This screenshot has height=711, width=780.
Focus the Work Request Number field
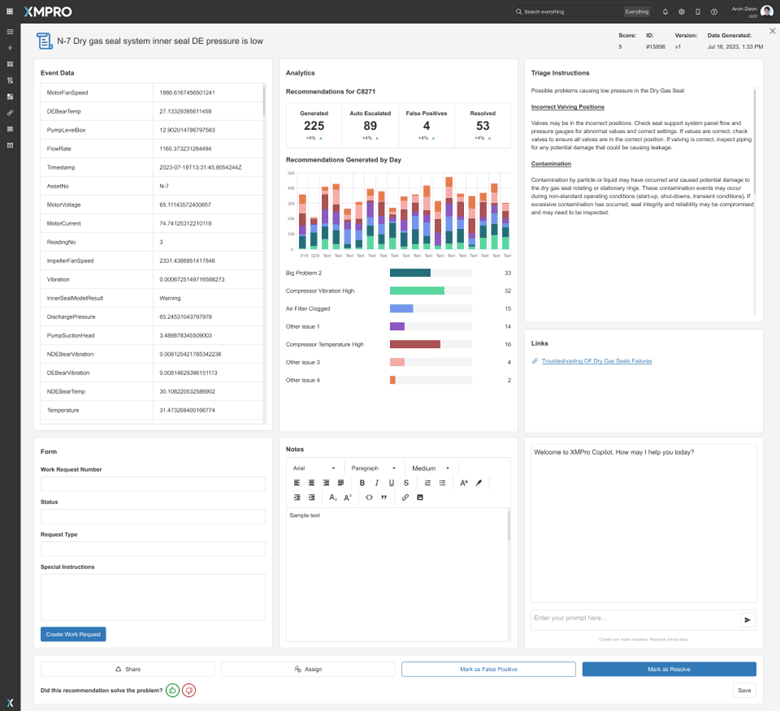[153, 484]
